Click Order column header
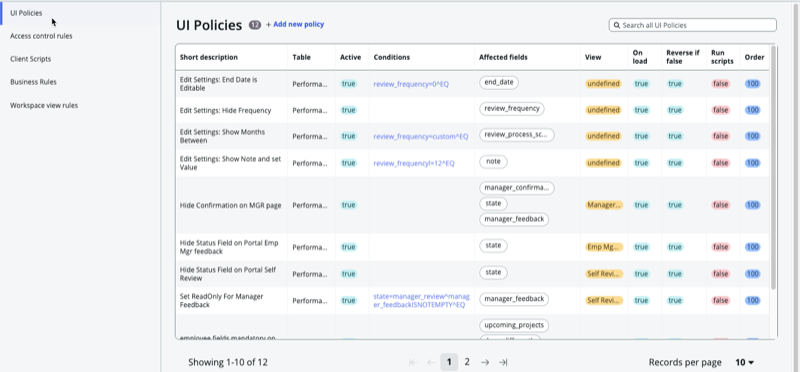 (x=754, y=57)
